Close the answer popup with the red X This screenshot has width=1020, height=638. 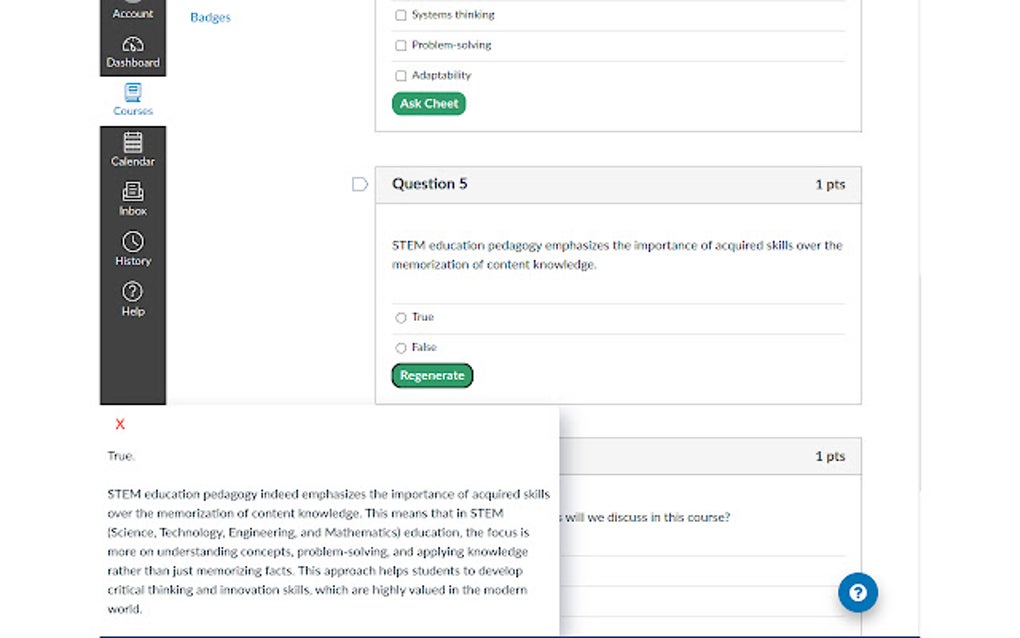click(x=120, y=424)
